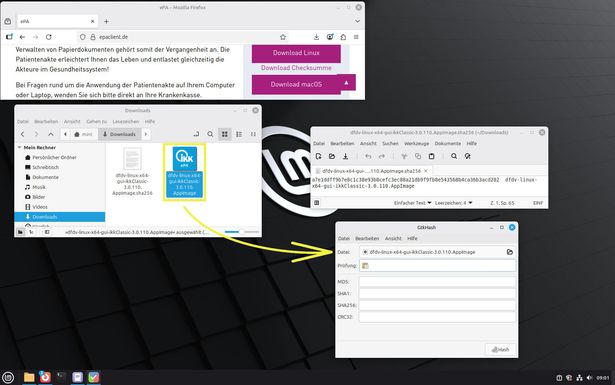Go back in the file manager

[x=23, y=134]
